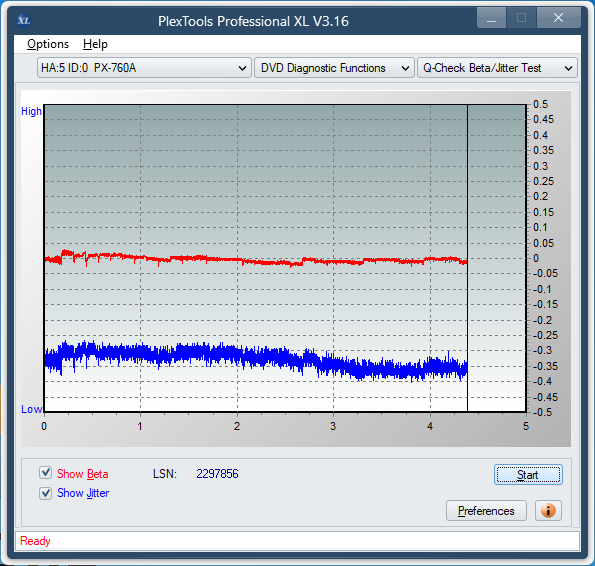Uncheck the Show Jitter checkbox
The image size is (595, 566).
pyautogui.click(x=46, y=493)
